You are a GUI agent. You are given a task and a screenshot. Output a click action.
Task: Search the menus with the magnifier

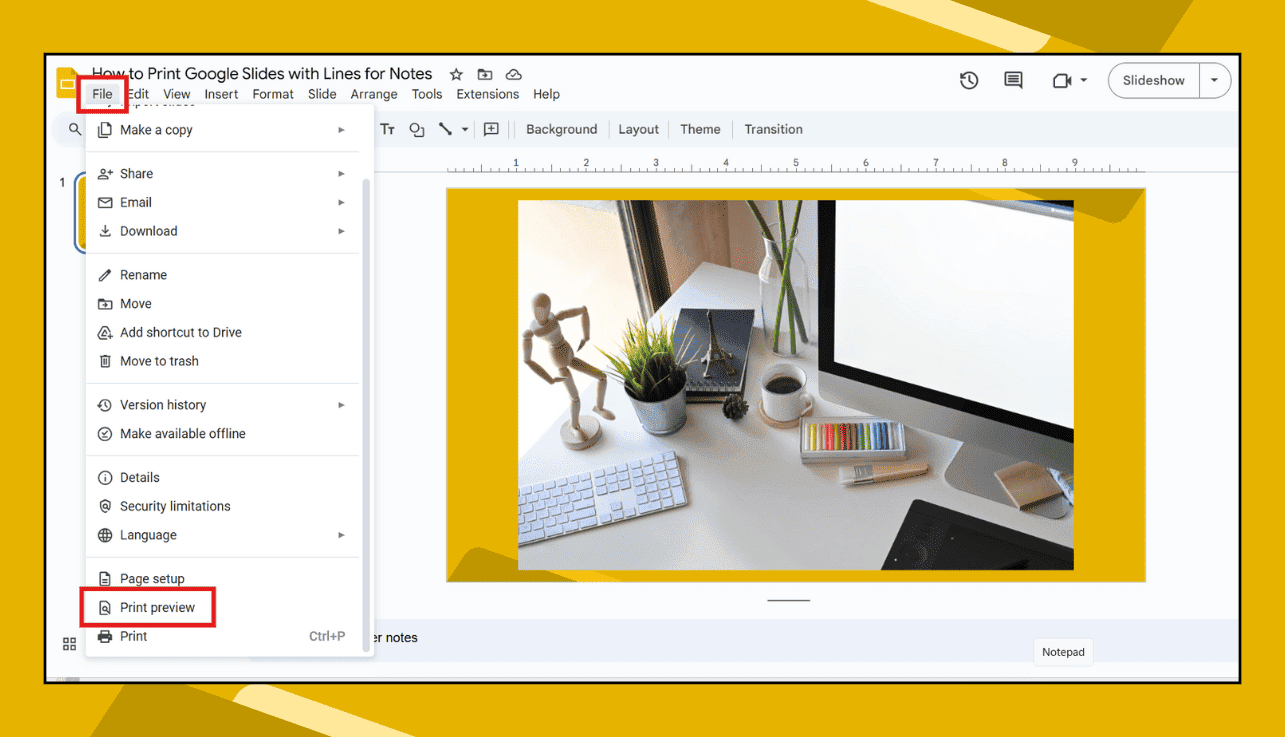[x=74, y=129]
